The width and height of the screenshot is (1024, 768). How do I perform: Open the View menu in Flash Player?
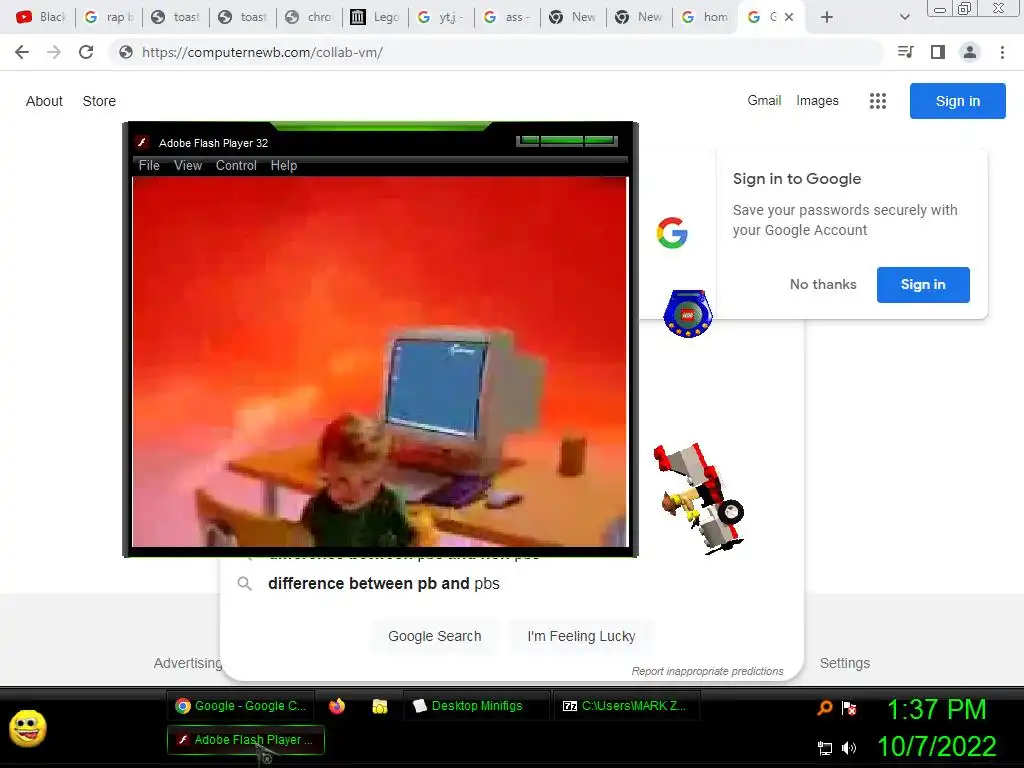(x=188, y=165)
